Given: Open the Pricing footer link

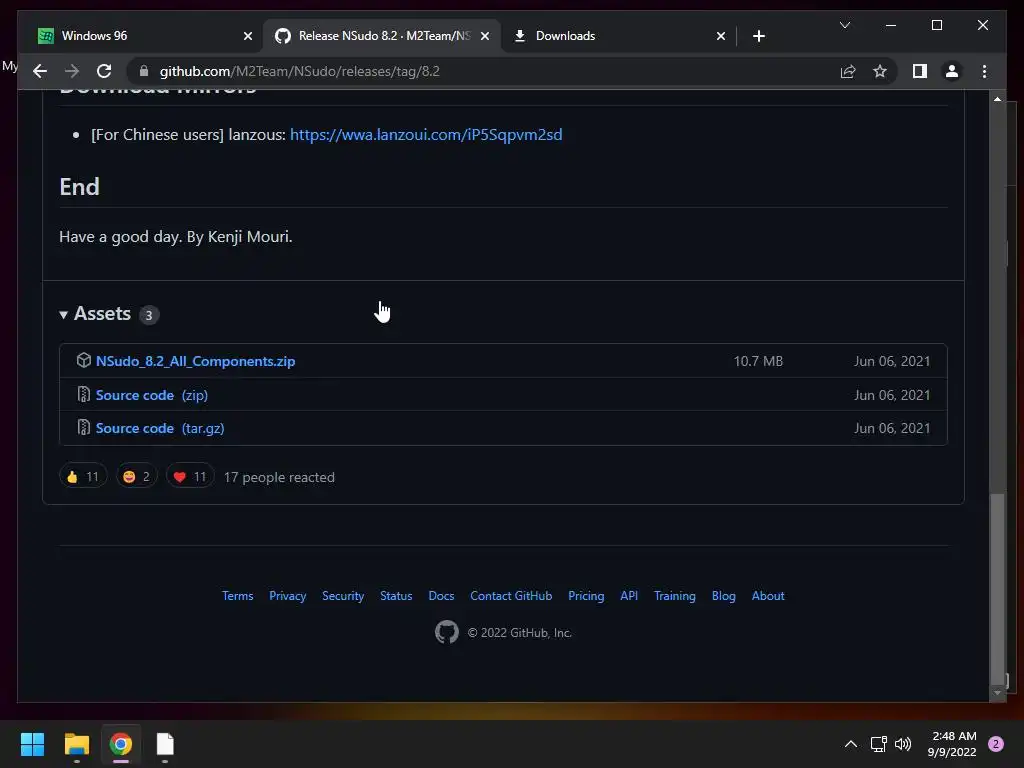Looking at the screenshot, I should (x=586, y=596).
